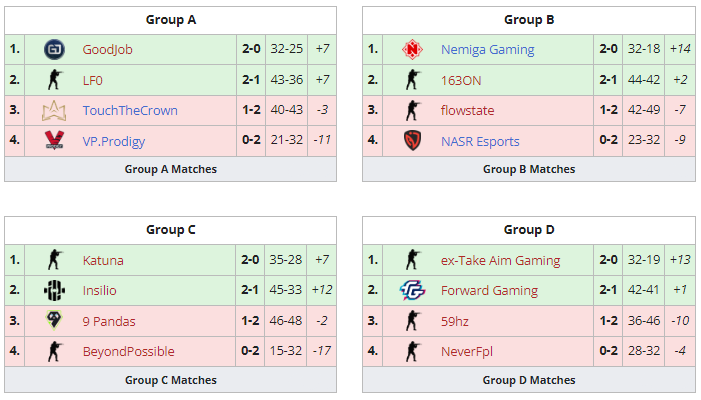Viewport: 701px width, 400px height.
Task: Expand Group A Matches section
Action: coord(170,169)
